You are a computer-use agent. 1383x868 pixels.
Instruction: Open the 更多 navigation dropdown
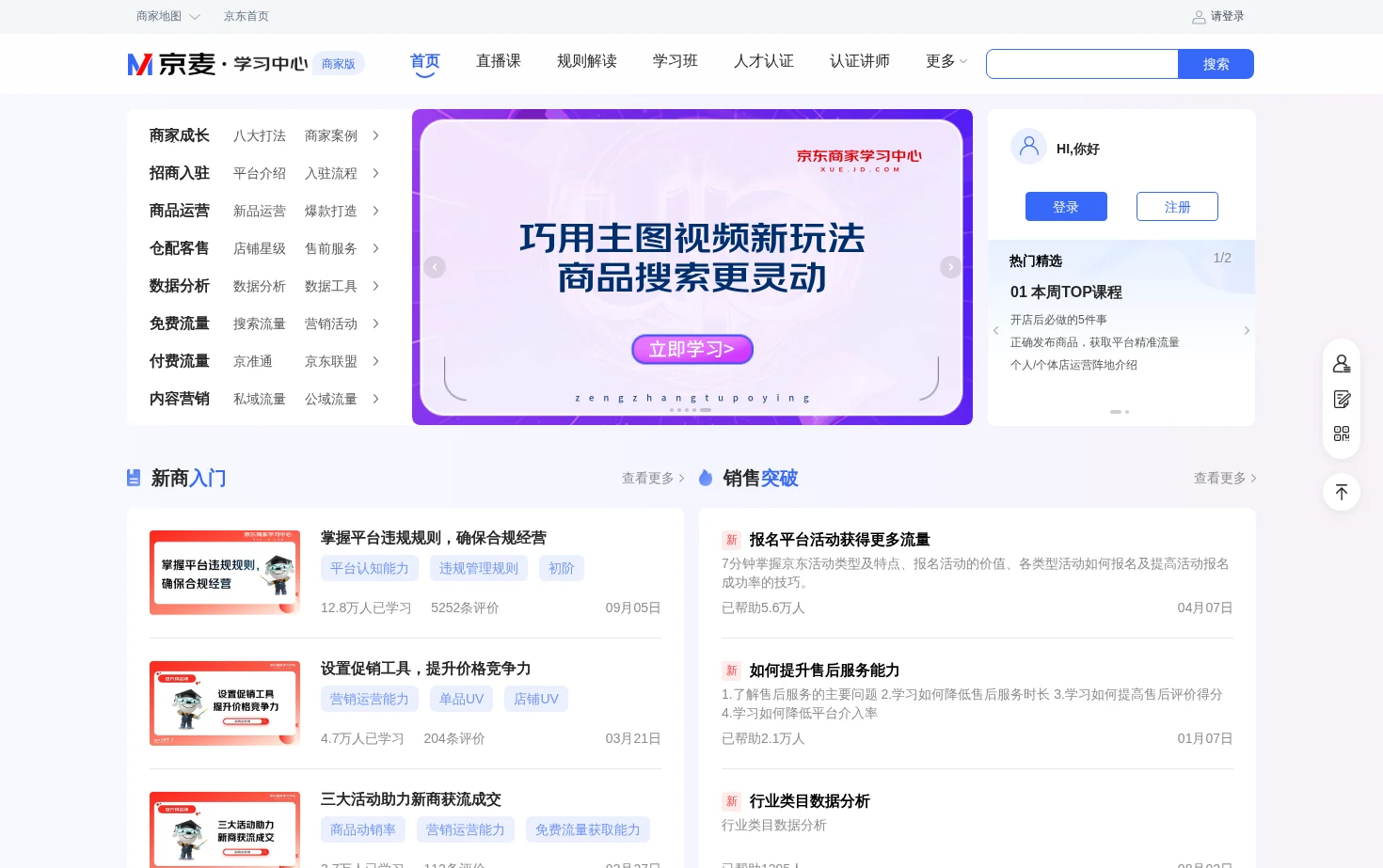(x=946, y=61)
